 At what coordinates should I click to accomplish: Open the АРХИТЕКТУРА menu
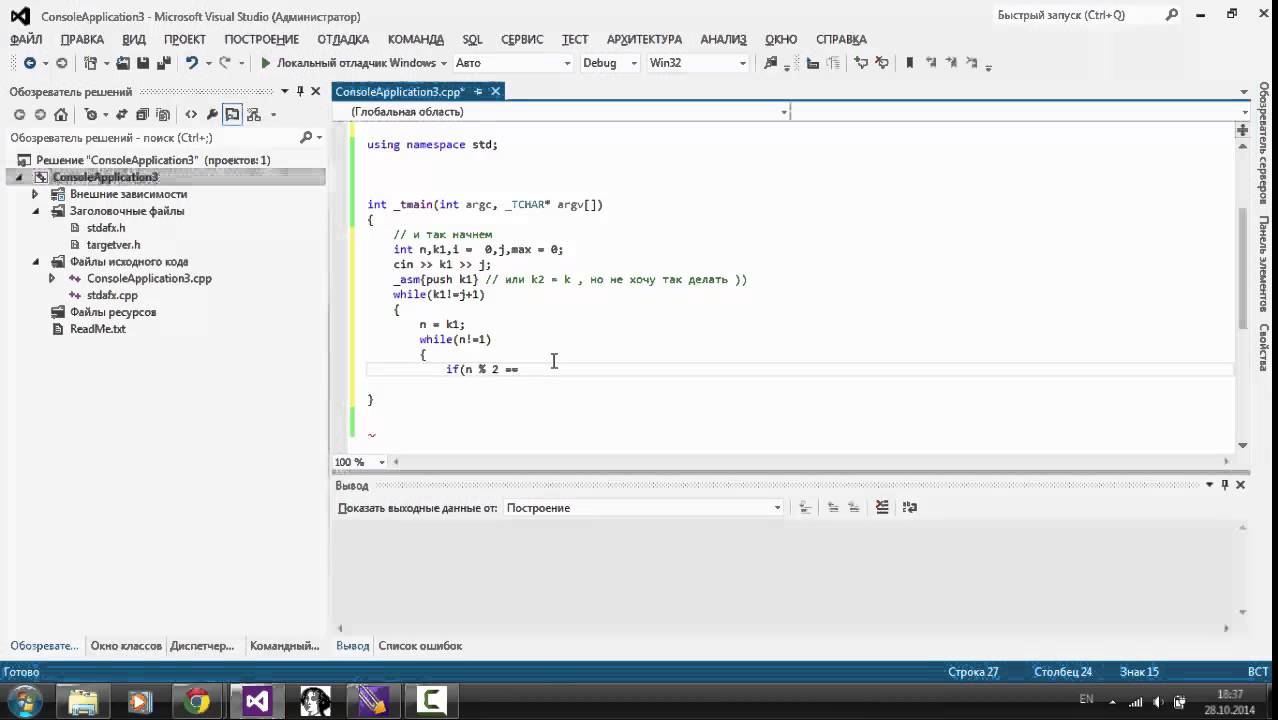point(644,39)
